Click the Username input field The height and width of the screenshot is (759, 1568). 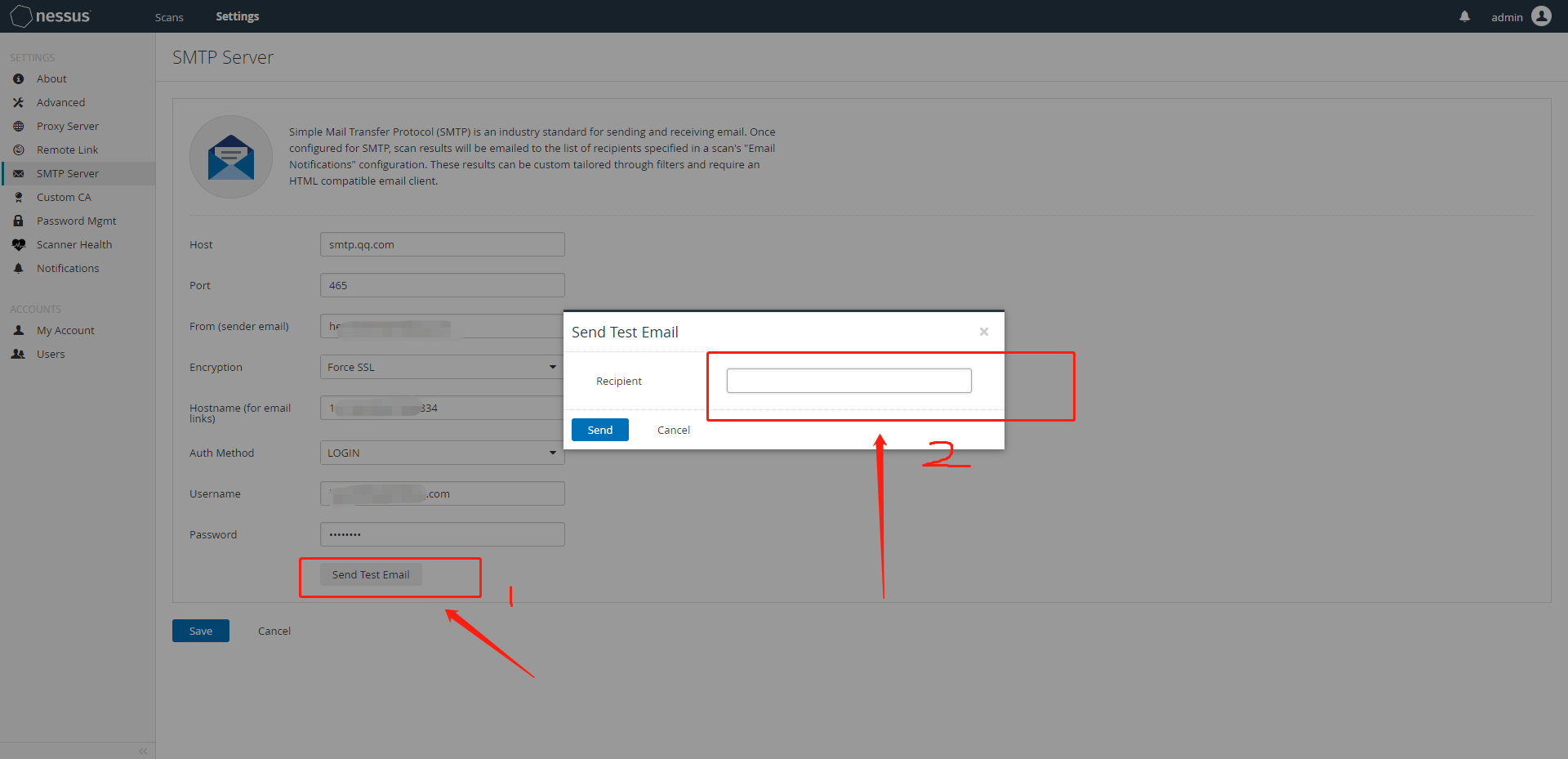pos(442,494)
